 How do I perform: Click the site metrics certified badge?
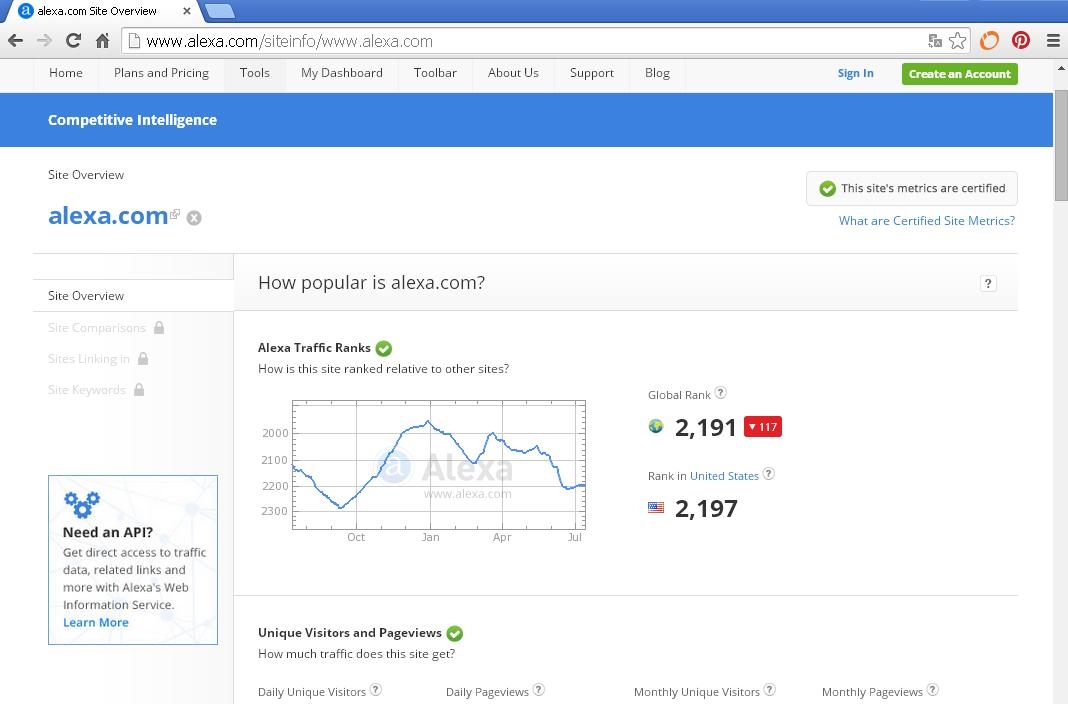(x=911, y=189)
